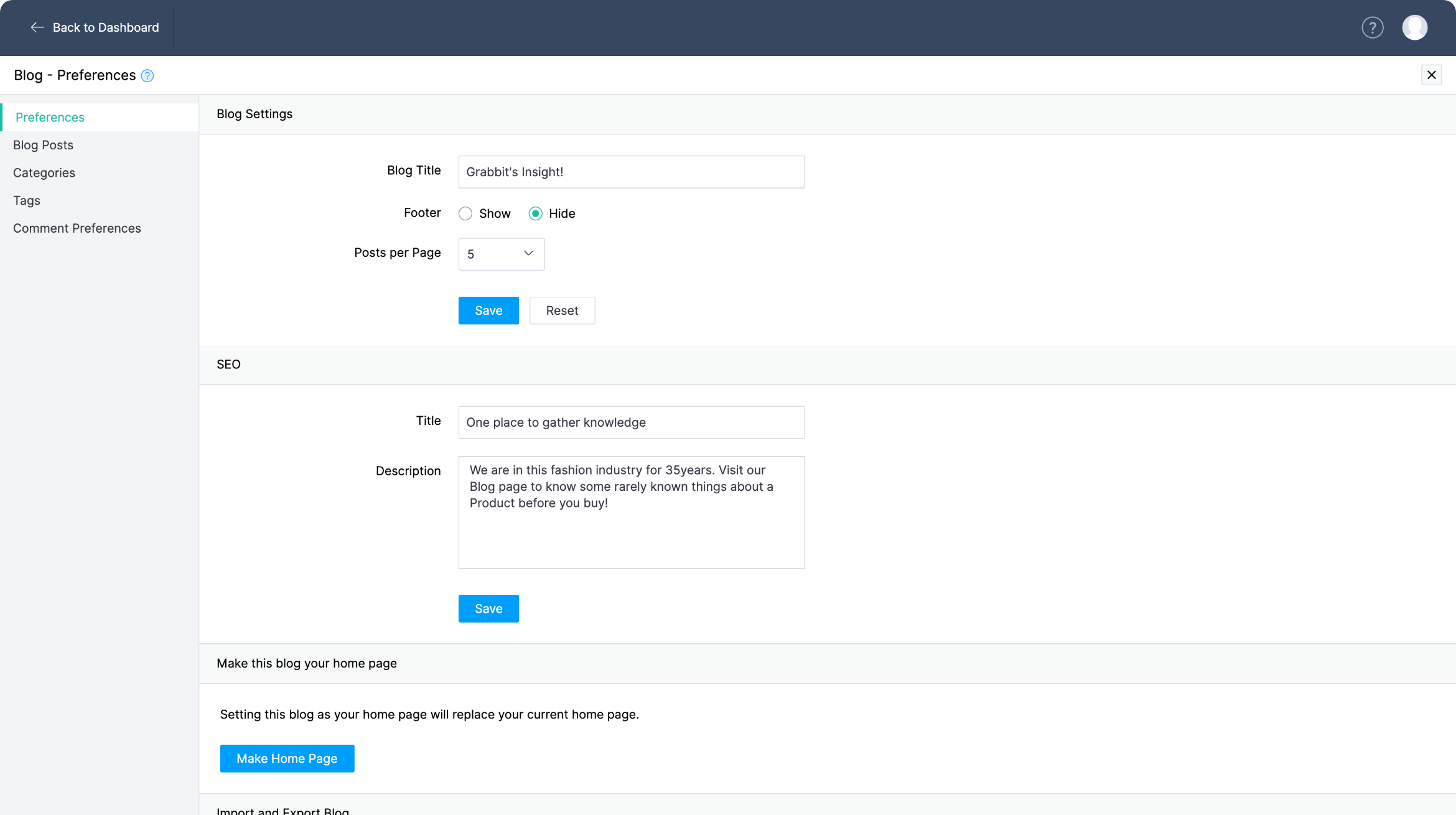Open the Preferences sidebar item

pyautogui.click(x=50, y=117)
